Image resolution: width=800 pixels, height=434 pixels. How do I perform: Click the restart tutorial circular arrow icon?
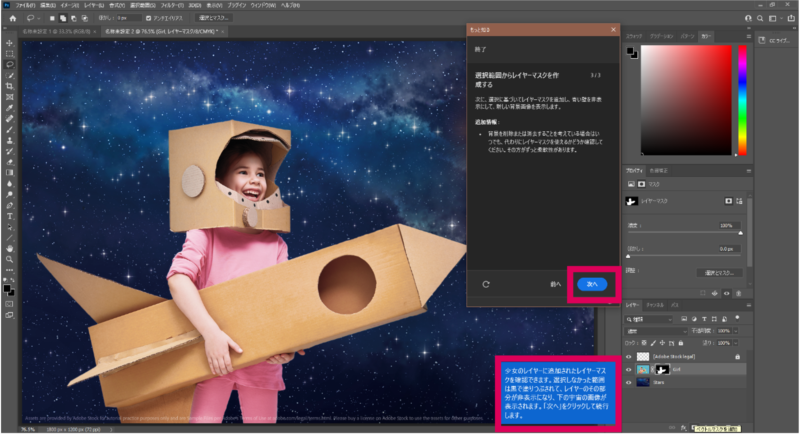(485, 284)
